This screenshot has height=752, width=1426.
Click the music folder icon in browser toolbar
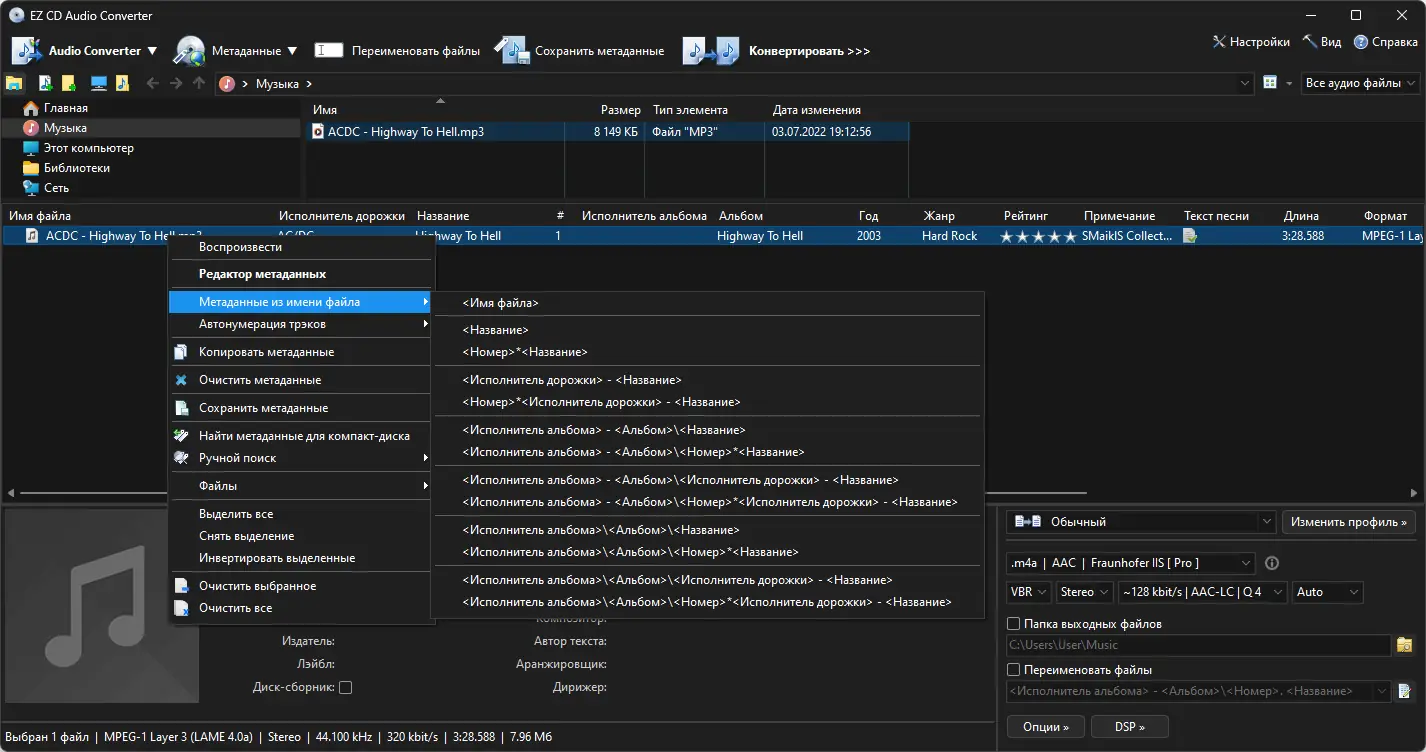pyautogui.click(x=122, y=83)
